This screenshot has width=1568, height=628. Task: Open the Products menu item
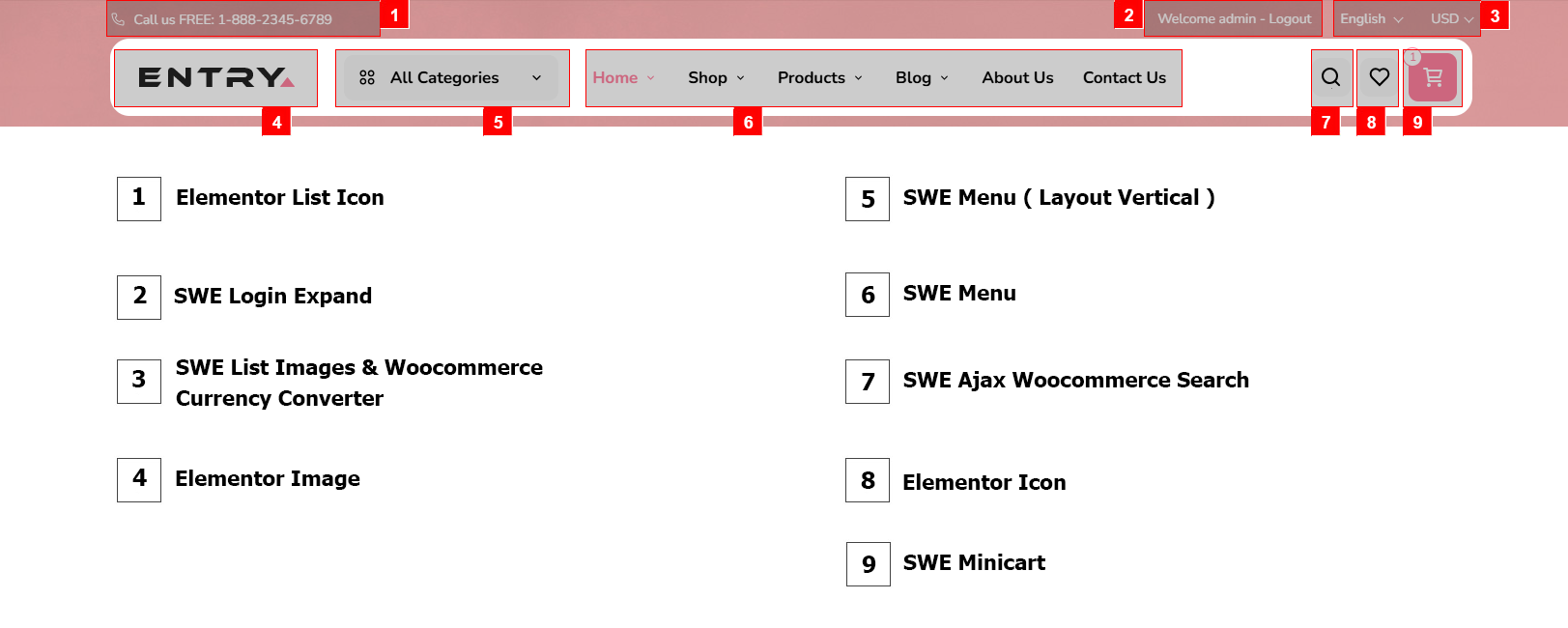[x=812, y=77]
